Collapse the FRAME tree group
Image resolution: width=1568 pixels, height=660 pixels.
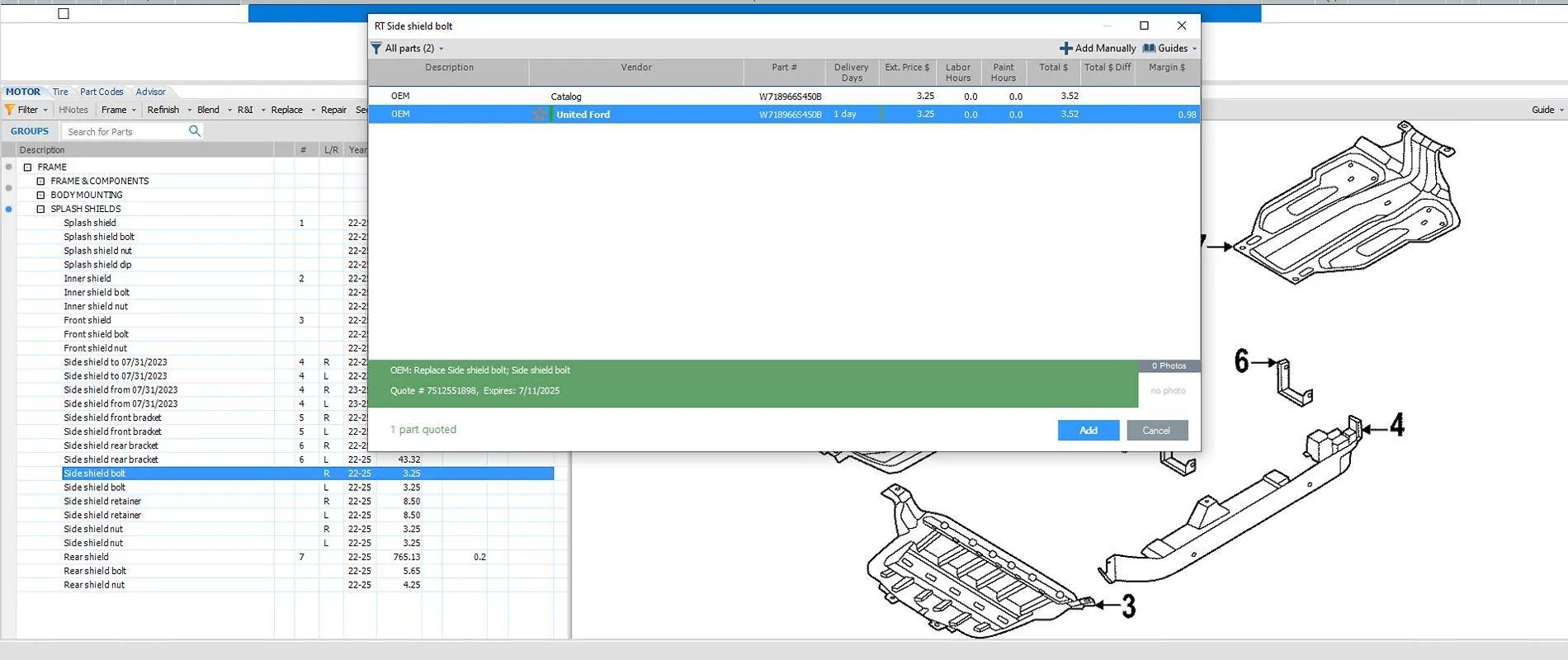tap(27, 167)
